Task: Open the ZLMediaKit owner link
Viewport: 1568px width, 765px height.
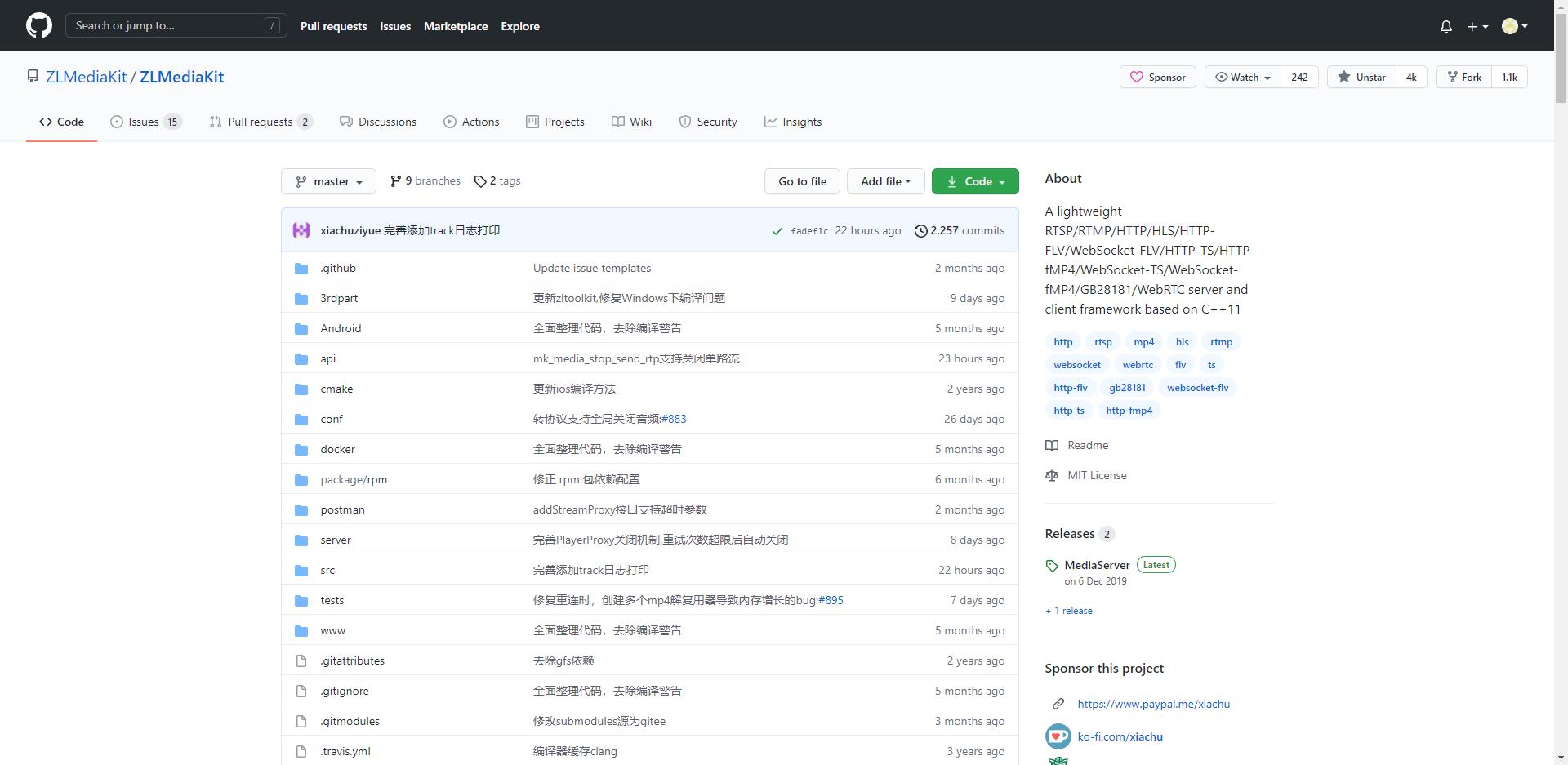Action: [x=86, y=77]
